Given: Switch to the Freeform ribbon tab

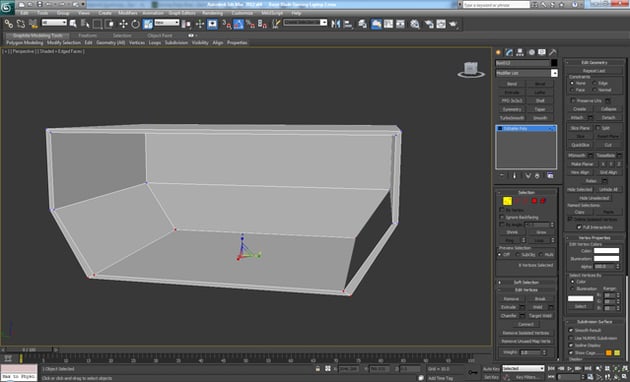Looking at the screenshot, I should coord(88,35).
